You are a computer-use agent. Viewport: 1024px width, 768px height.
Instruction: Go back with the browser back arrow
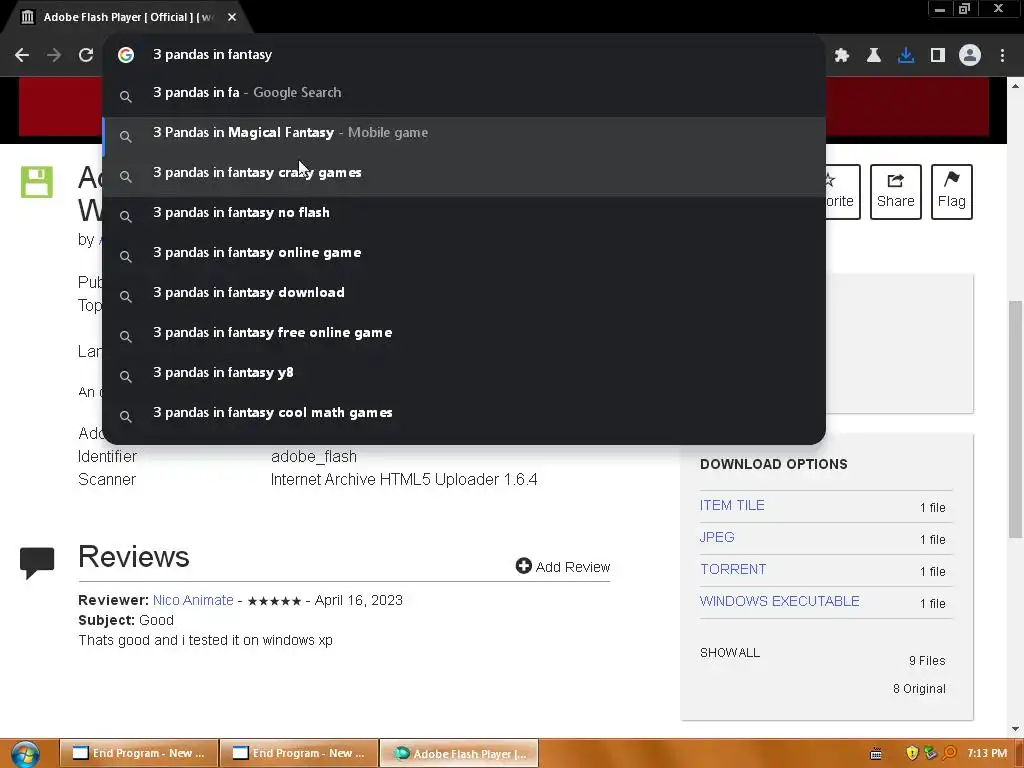[x=22, y=55]
